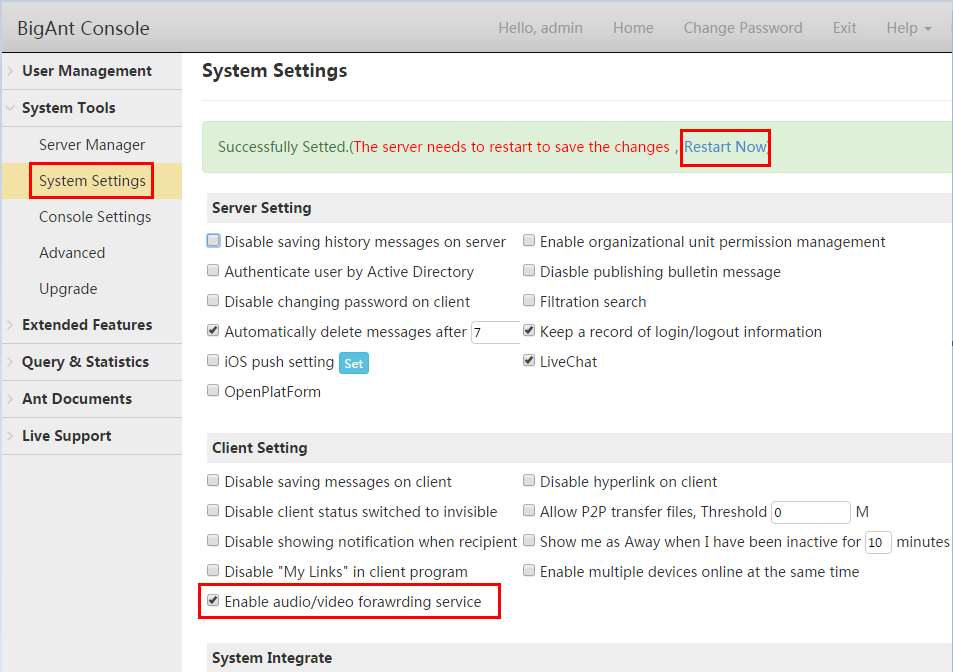This screenshot has height=672, width=953.
Task: Toggle Disable saving history messages on server
Action: point(213,241)
